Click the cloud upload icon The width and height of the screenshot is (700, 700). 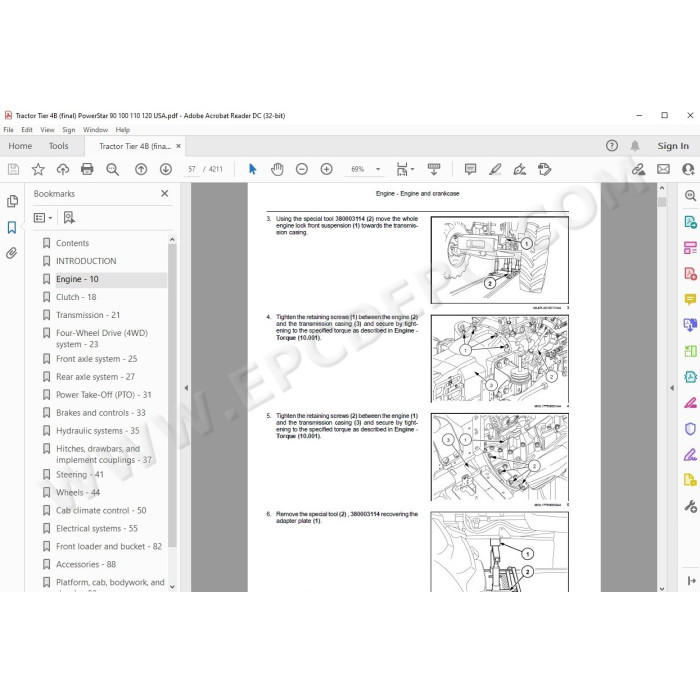coord(63,169)
